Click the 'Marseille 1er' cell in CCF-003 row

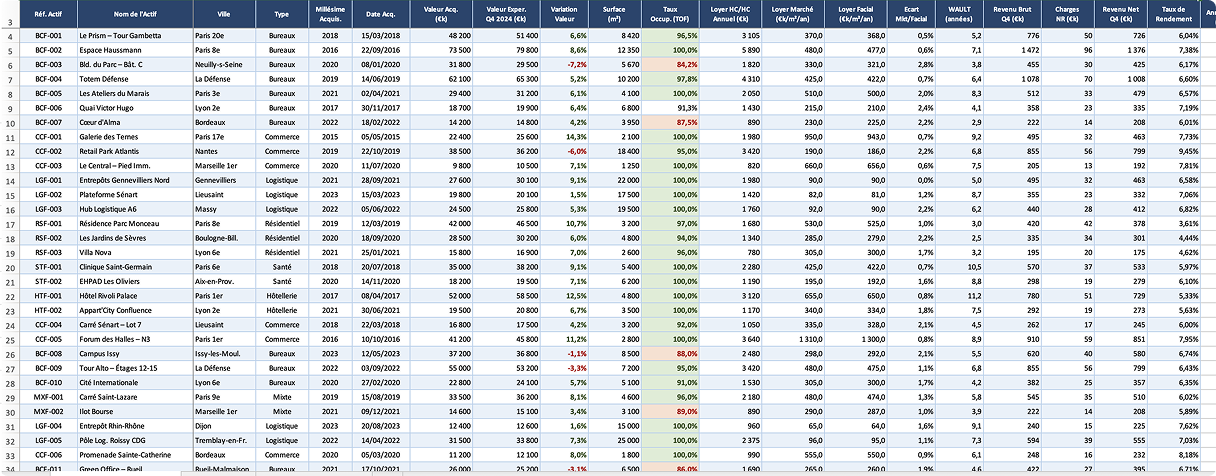[x=223, y=165]
